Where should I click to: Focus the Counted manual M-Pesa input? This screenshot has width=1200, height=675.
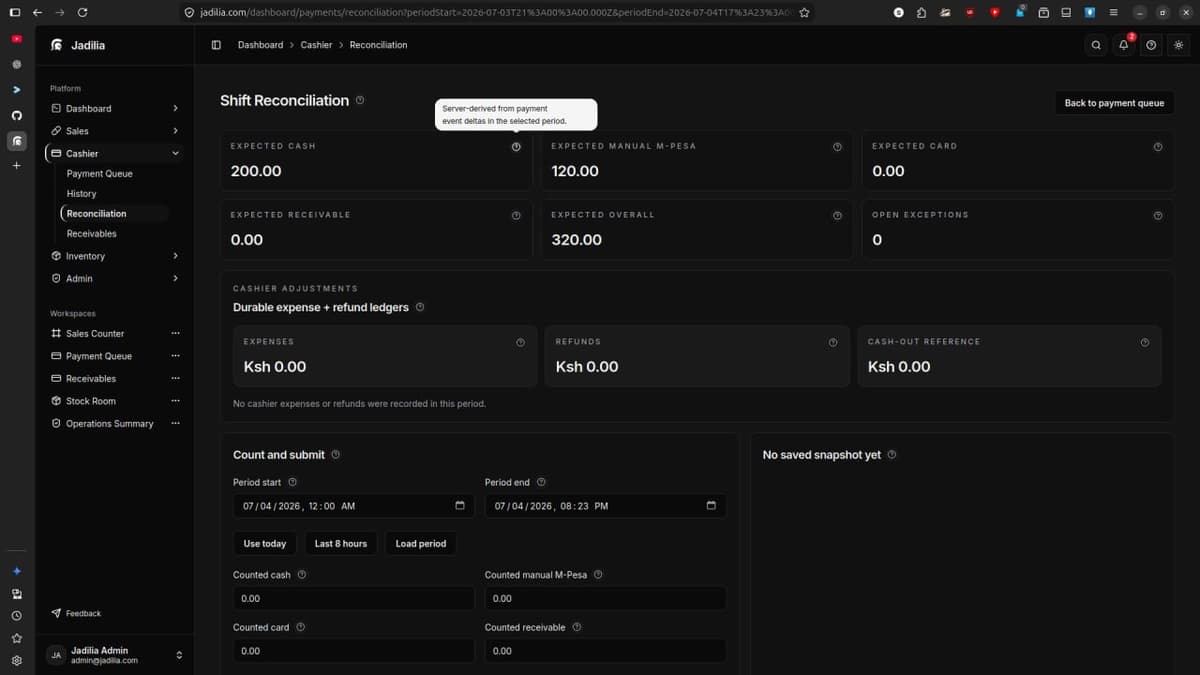pos(605,598)
